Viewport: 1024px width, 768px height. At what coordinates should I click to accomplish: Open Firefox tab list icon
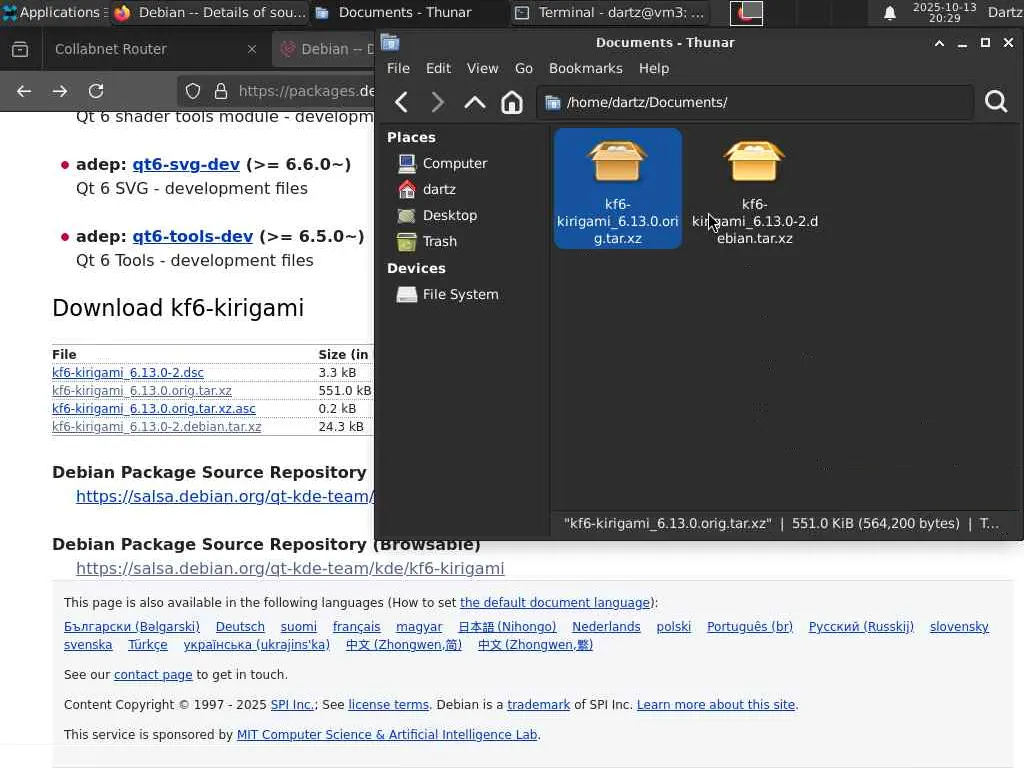coord(20,49)
